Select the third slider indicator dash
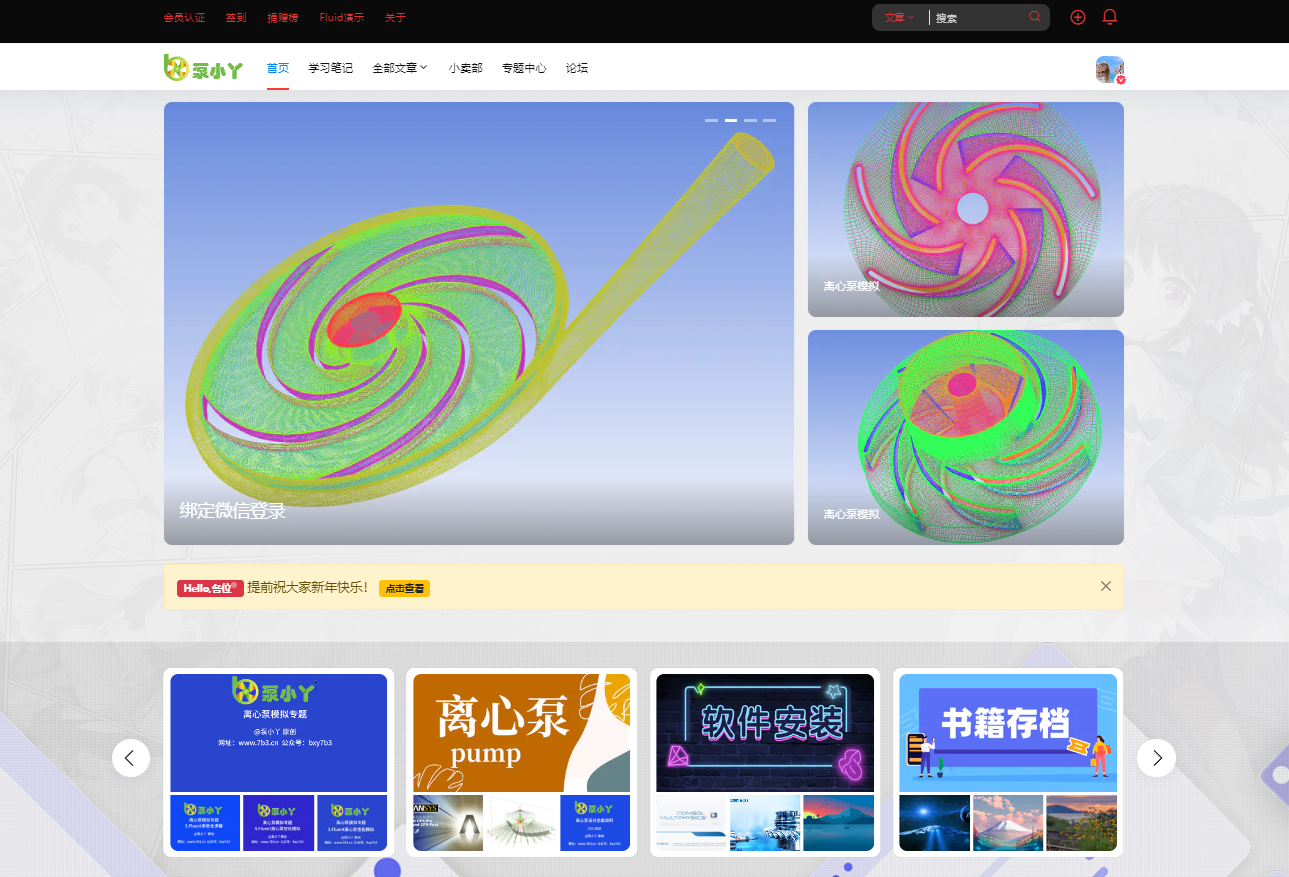The width and height of the screenshot is (1289, 877). 750,120
